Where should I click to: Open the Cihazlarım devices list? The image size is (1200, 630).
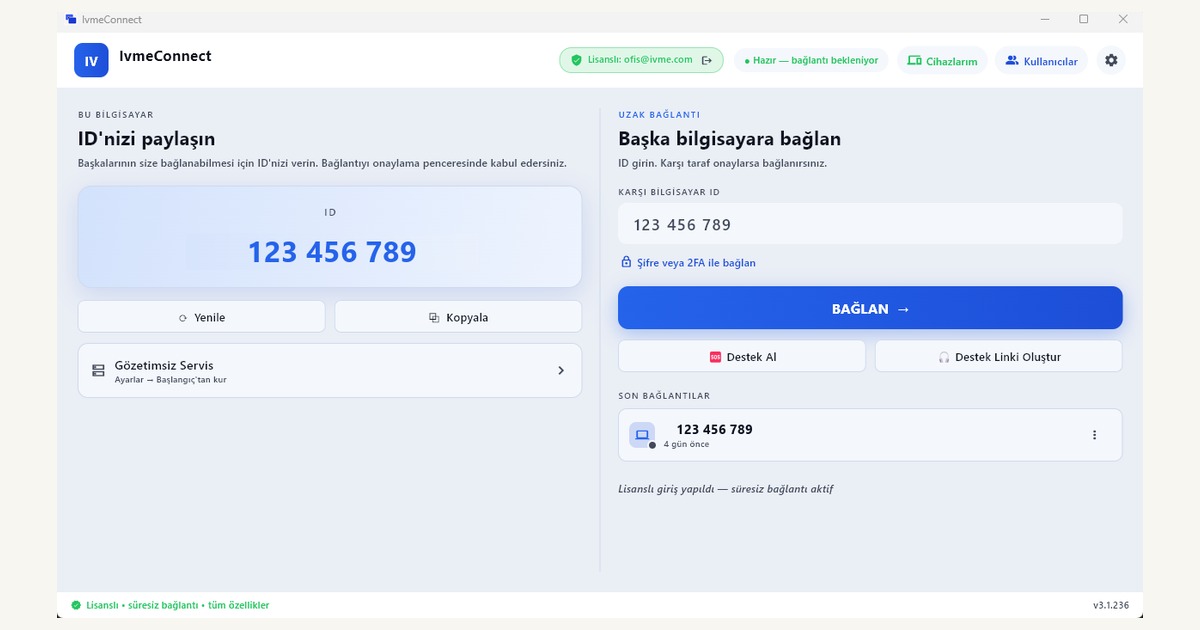tap(942, 60)
